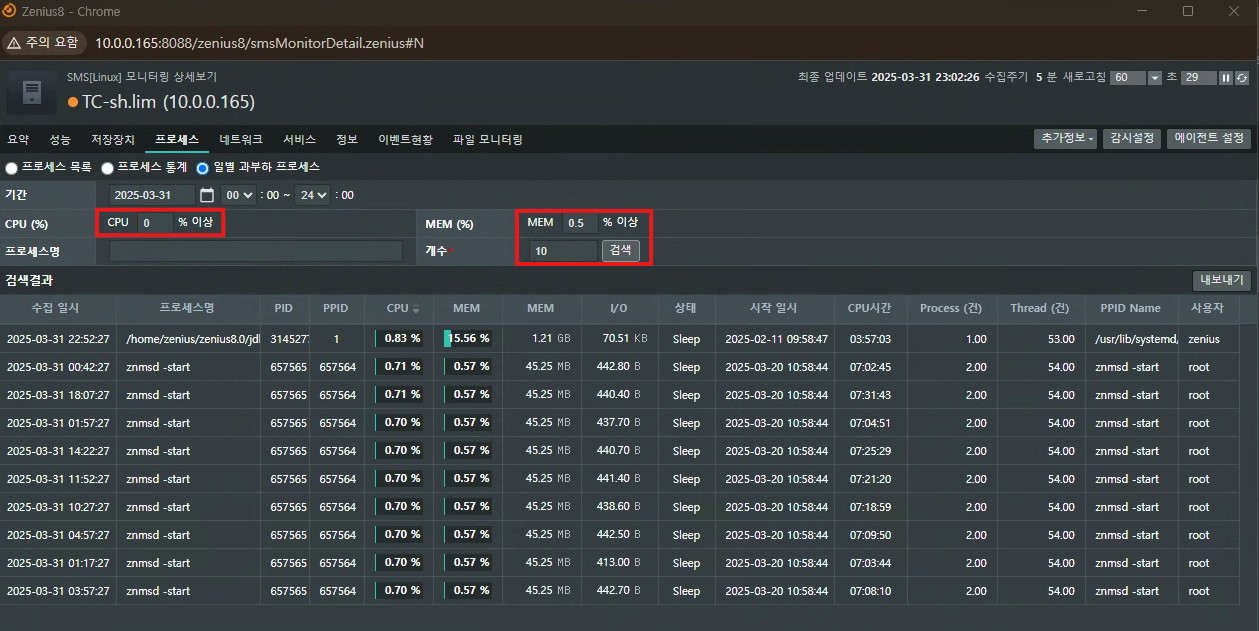1259x631 pixels.
Task: Click PID cell 3145277
Action: coord(287,339)
